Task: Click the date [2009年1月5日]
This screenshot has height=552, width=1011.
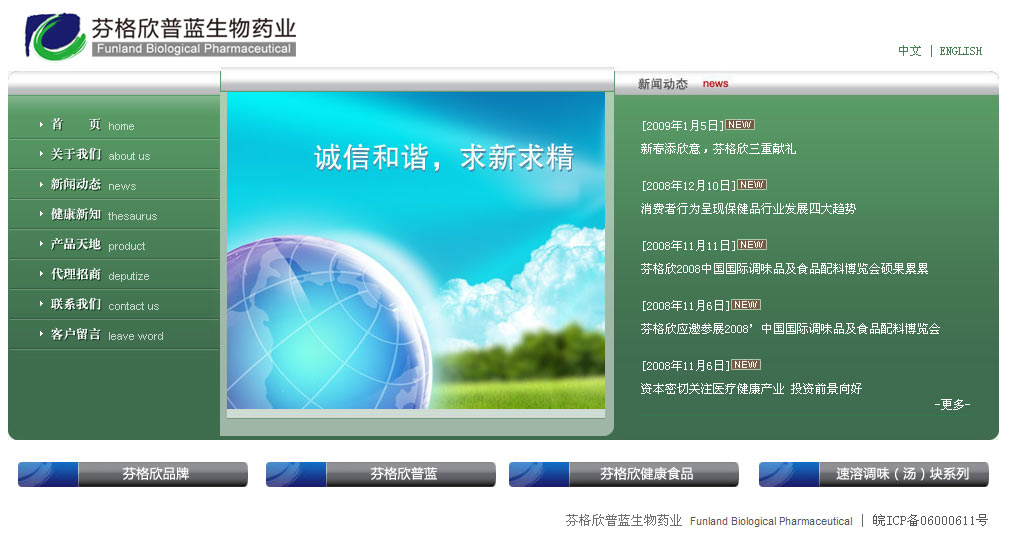Action: 683,126
